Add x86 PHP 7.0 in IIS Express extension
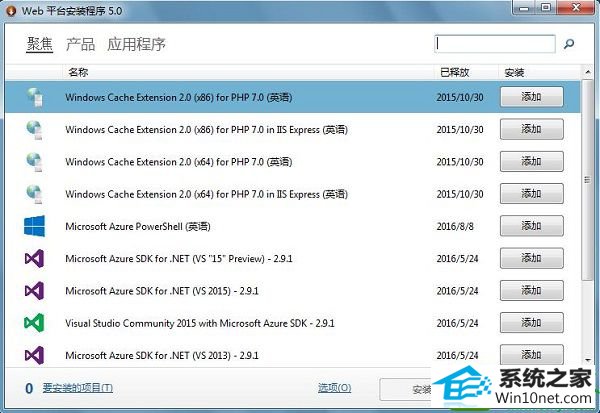This screenshot has width=600, height=413. [532, 129]
